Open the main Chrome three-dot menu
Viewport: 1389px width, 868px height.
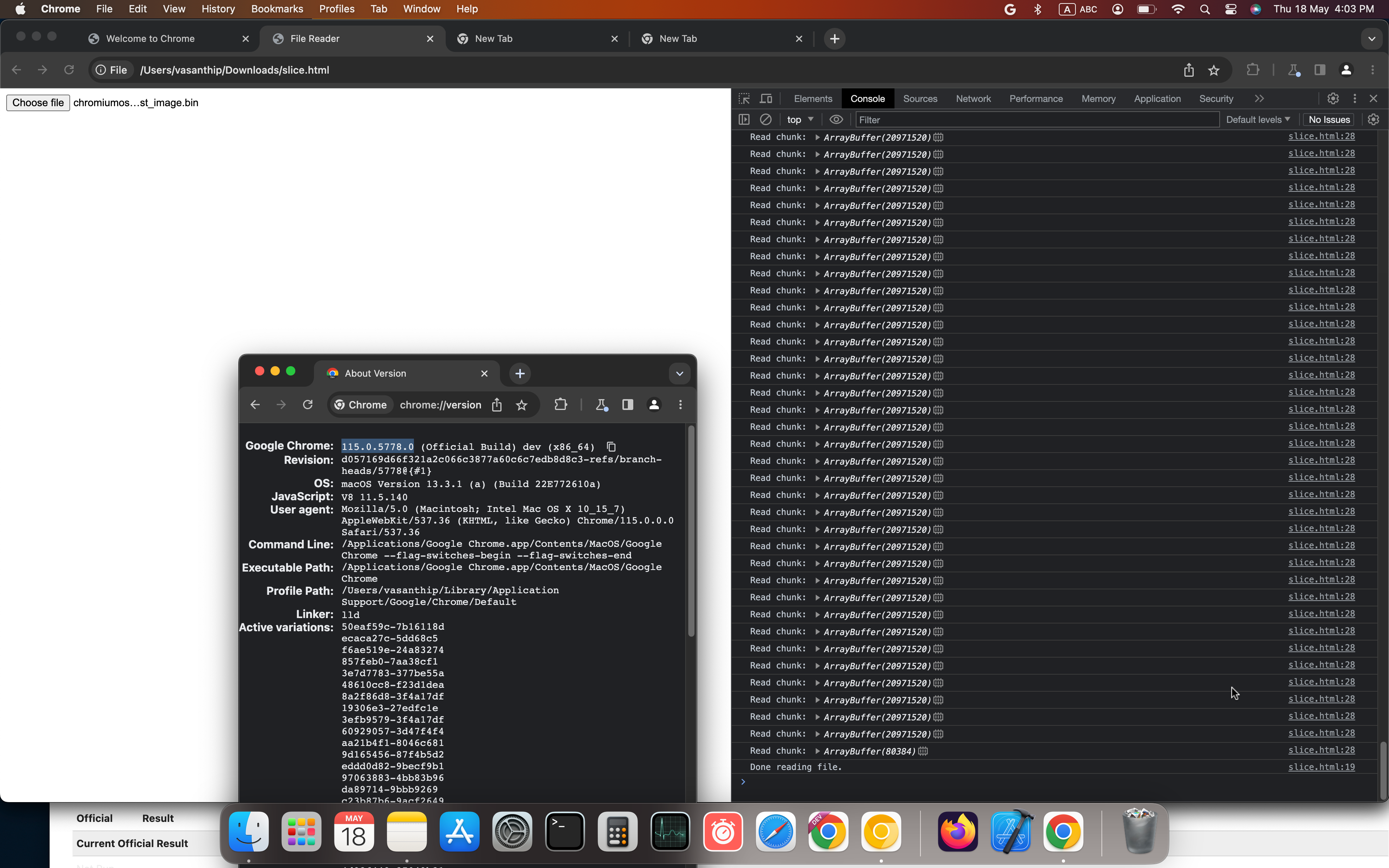point(1372,70)
